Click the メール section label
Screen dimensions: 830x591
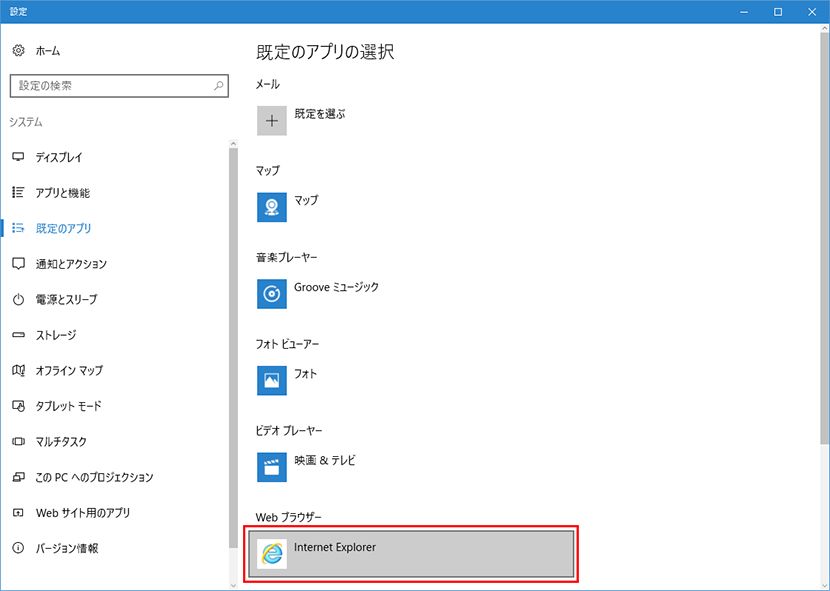pos(267,84)
